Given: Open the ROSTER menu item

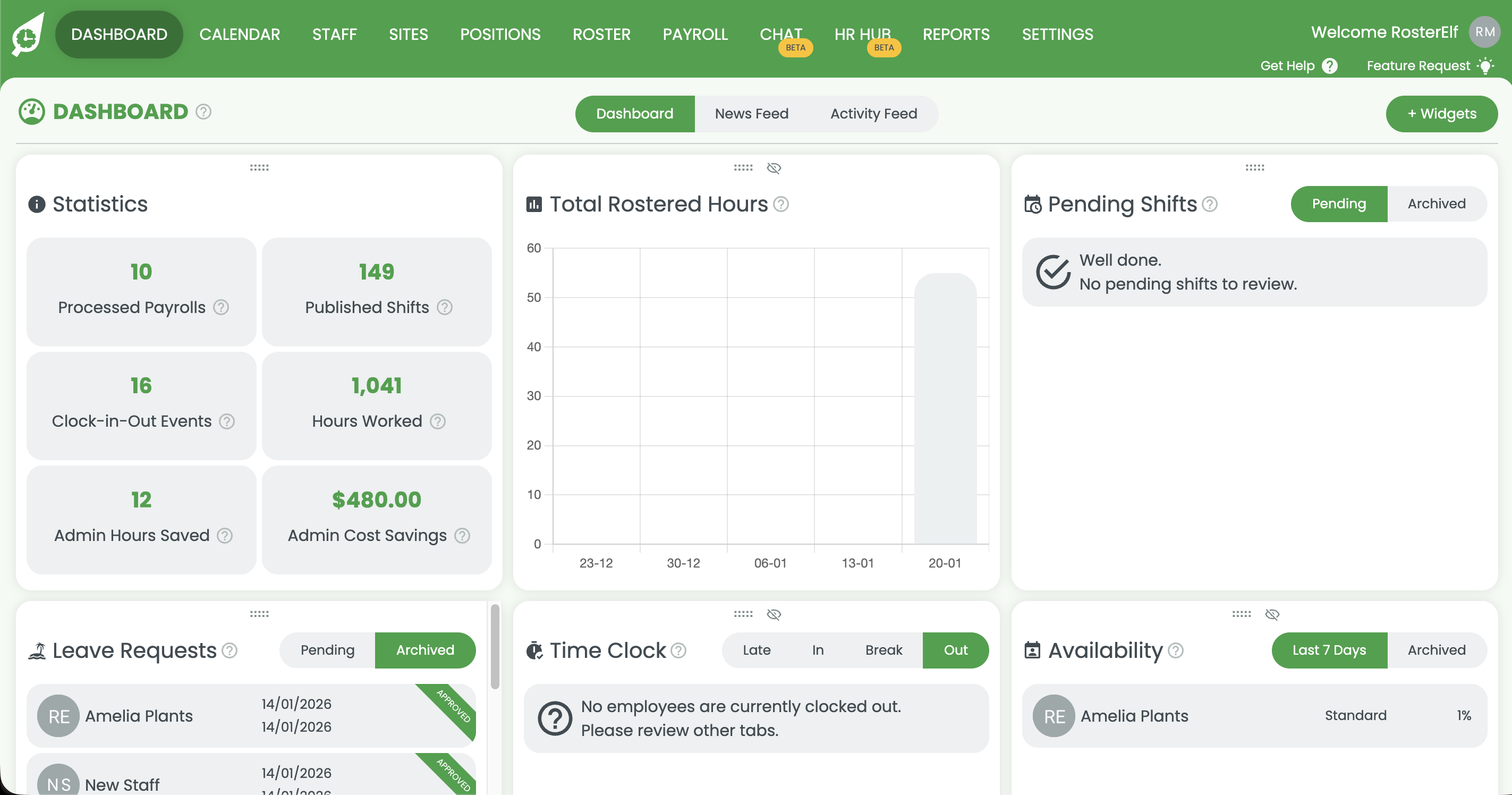Looking at the screenshot, I should coord(601,34).
